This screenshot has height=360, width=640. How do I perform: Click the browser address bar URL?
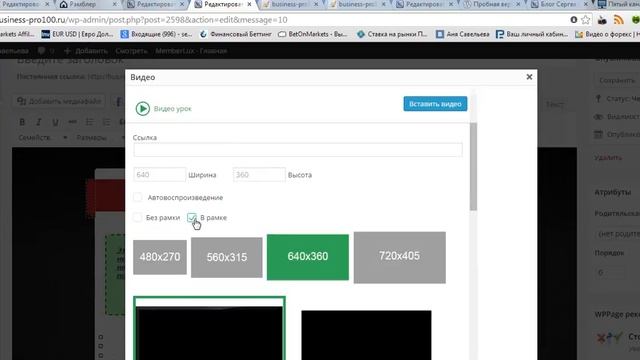click(x=144, y=20)
